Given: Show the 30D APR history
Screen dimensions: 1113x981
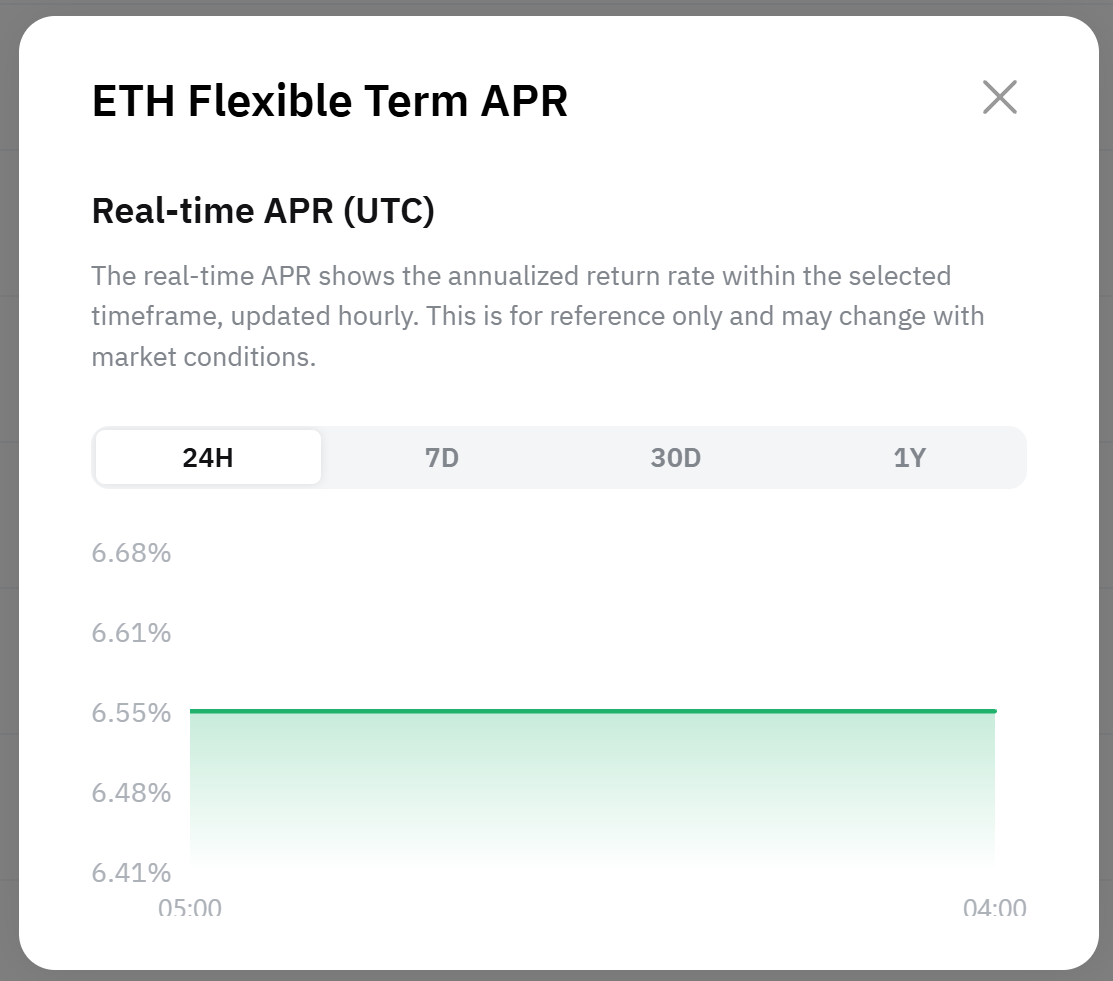Looking at the screenshot, I should point(676,458).
